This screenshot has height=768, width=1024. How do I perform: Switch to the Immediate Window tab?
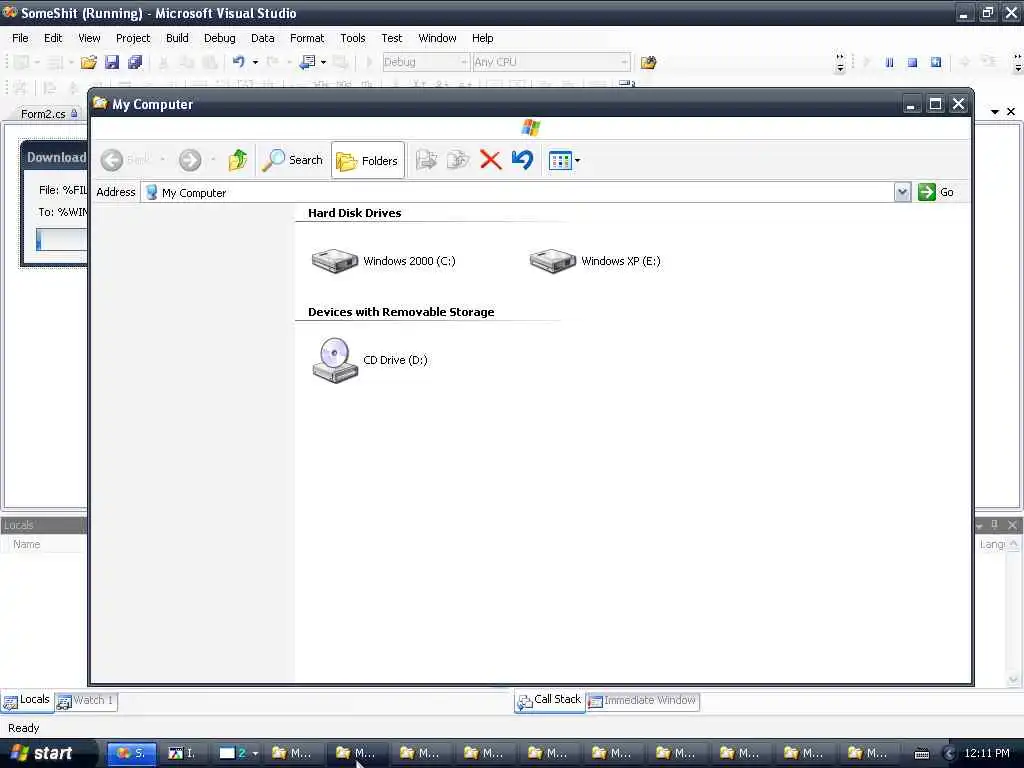pyautogui.click(x=643, y=701)
